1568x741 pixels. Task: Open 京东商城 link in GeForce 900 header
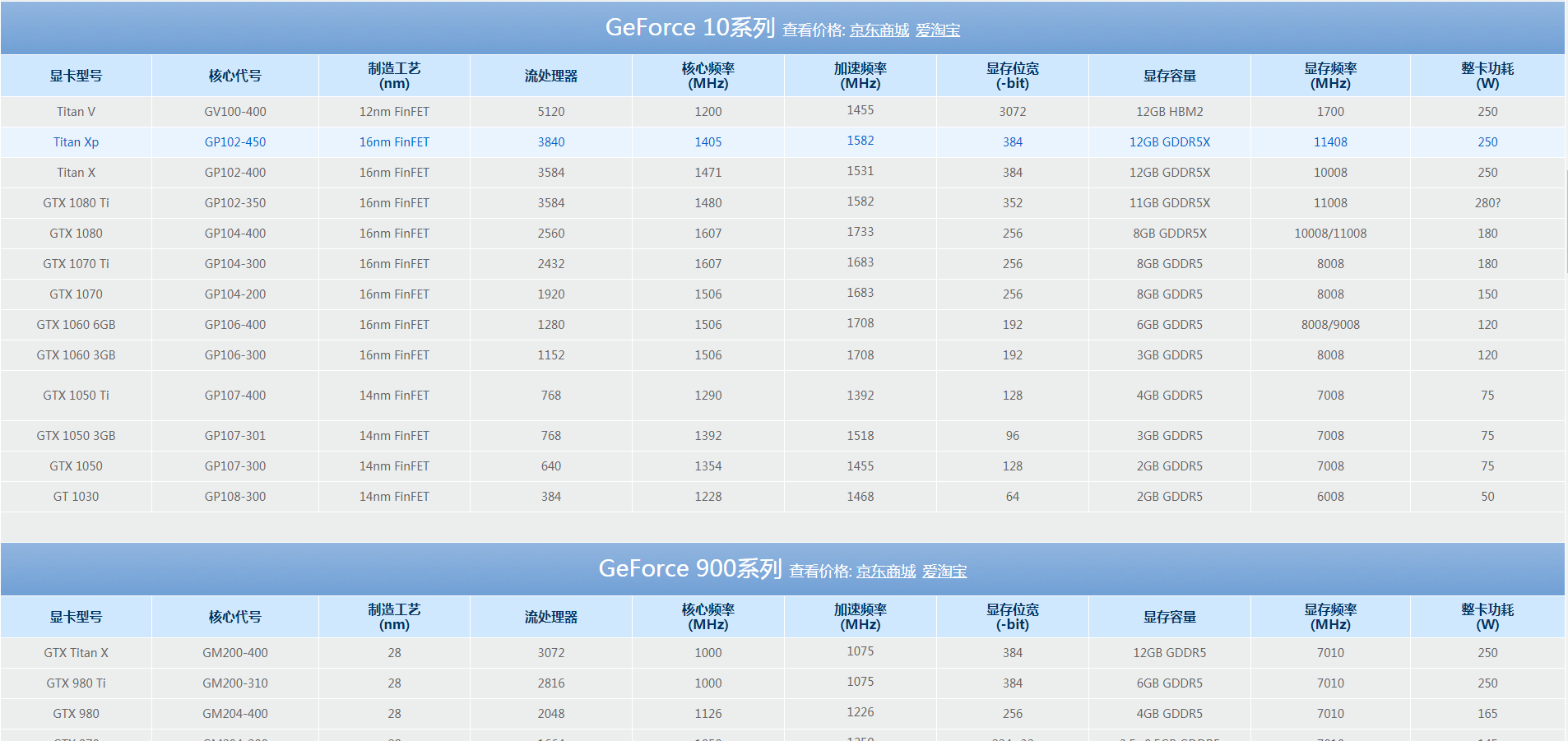(x=885, y=572)
